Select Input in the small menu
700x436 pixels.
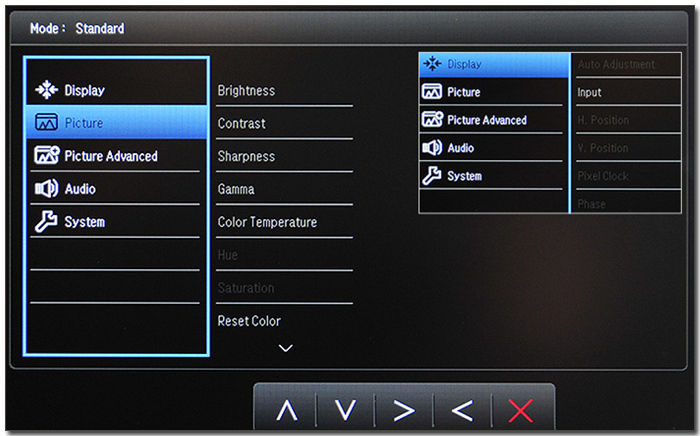589,93
